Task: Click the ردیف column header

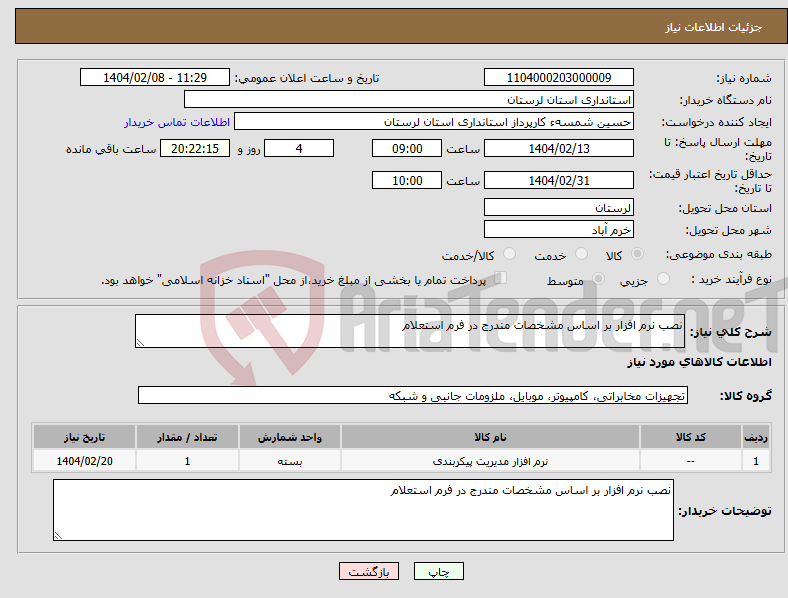Action: 756,437
